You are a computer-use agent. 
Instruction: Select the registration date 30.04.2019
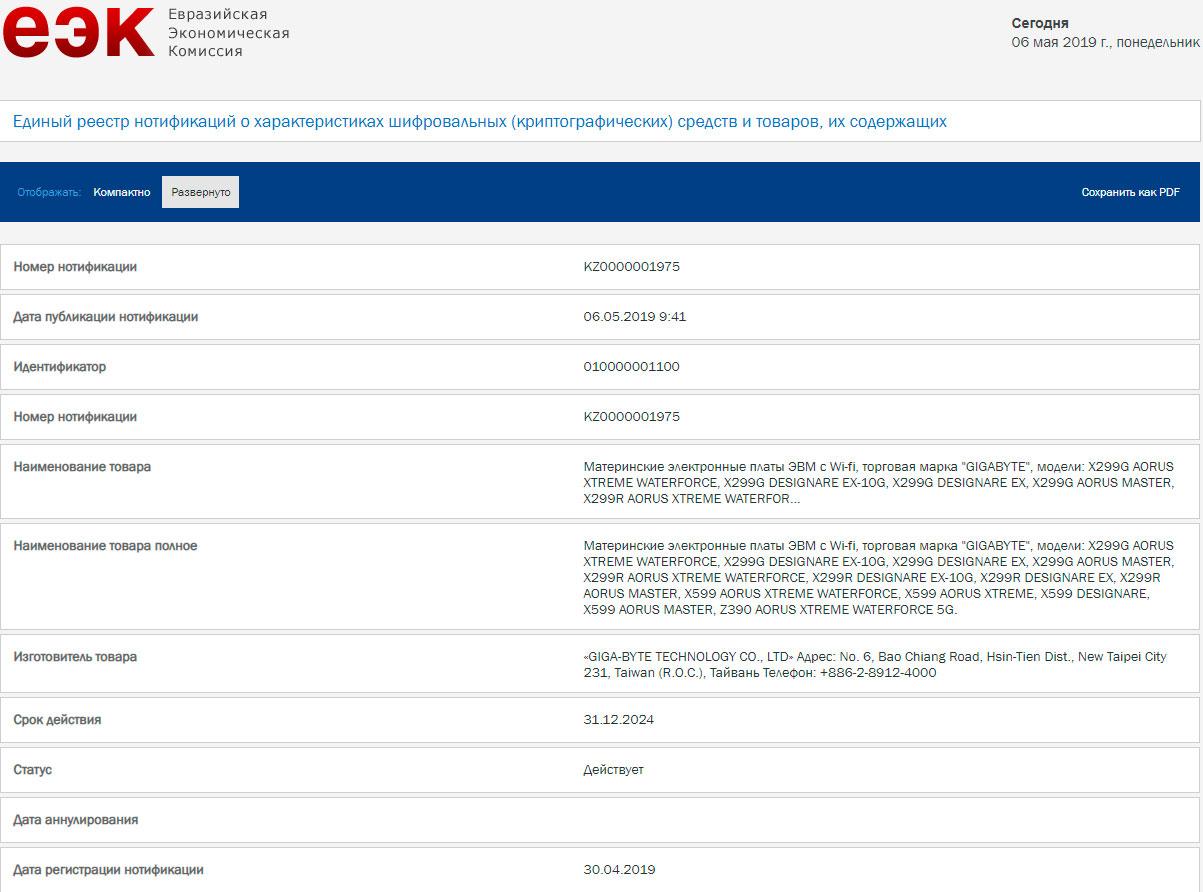(619, 870)
